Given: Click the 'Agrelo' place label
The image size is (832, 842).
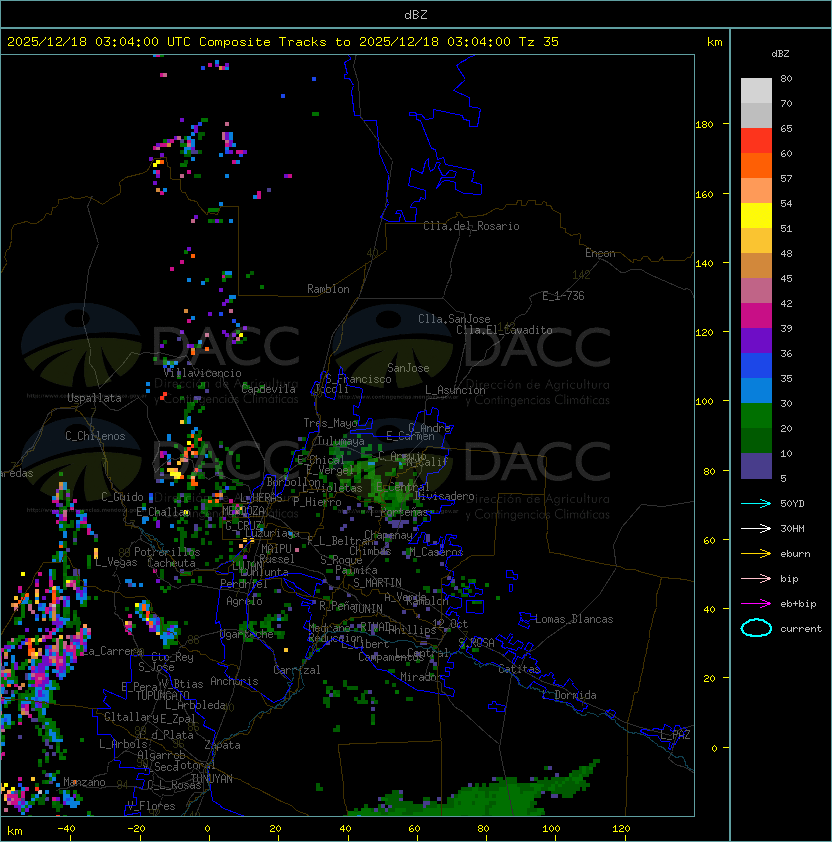Looking at the screenshot, I should coord(244,601).
